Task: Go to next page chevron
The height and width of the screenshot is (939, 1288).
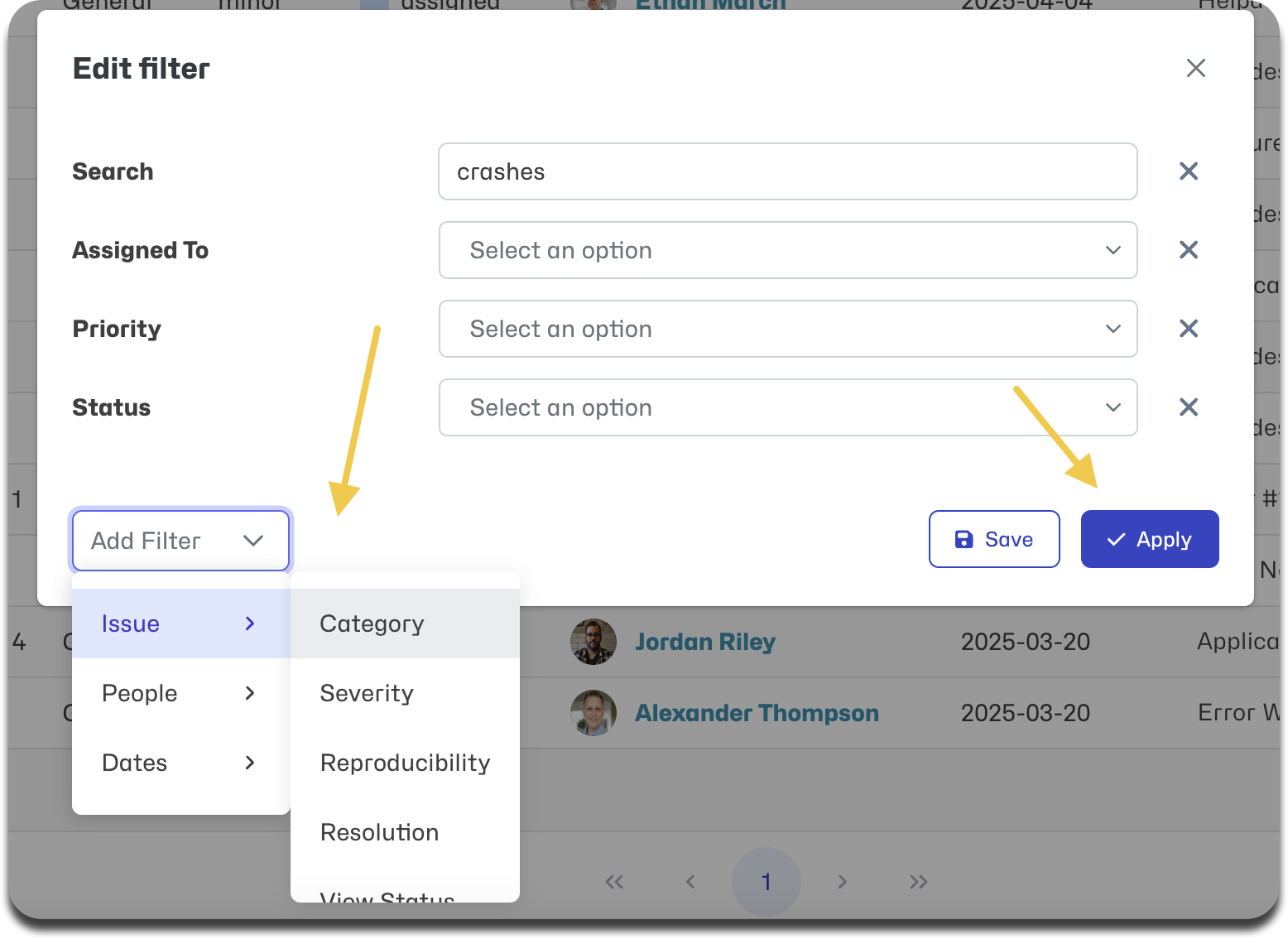Action: pyautogui.click(x=842, y=882)
